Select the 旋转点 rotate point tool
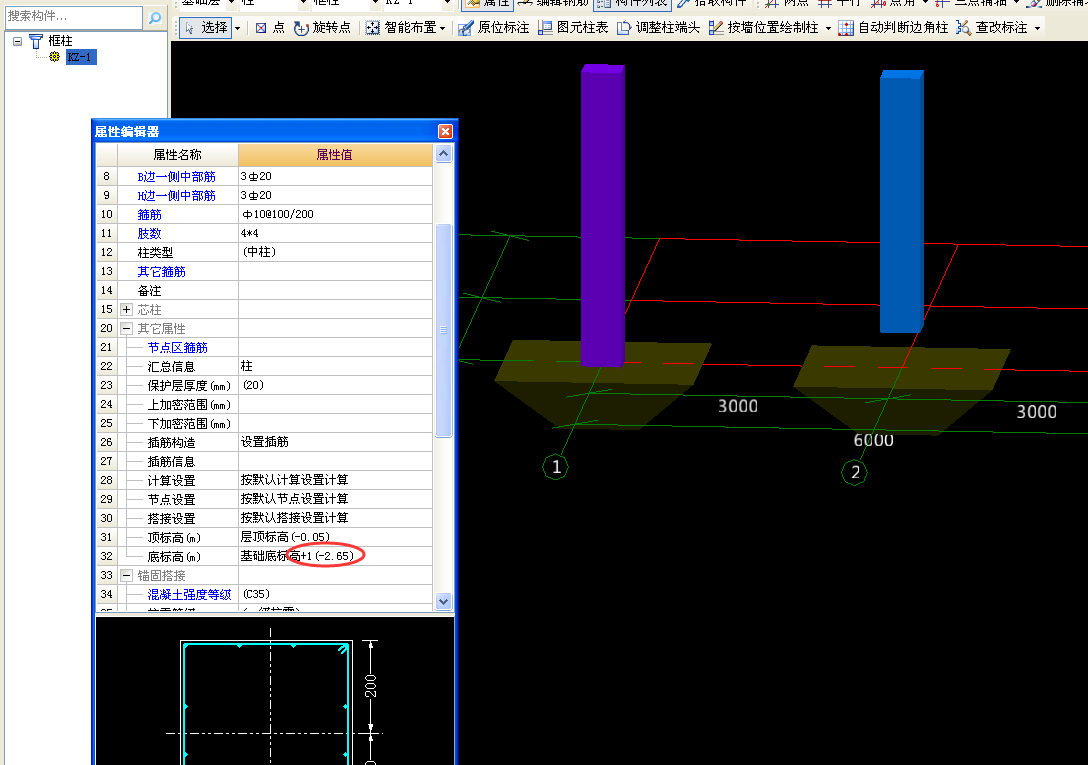Image resolution: width=1088 pixels, height=765 pixels. pyautogui.click(x=322, y=28)
